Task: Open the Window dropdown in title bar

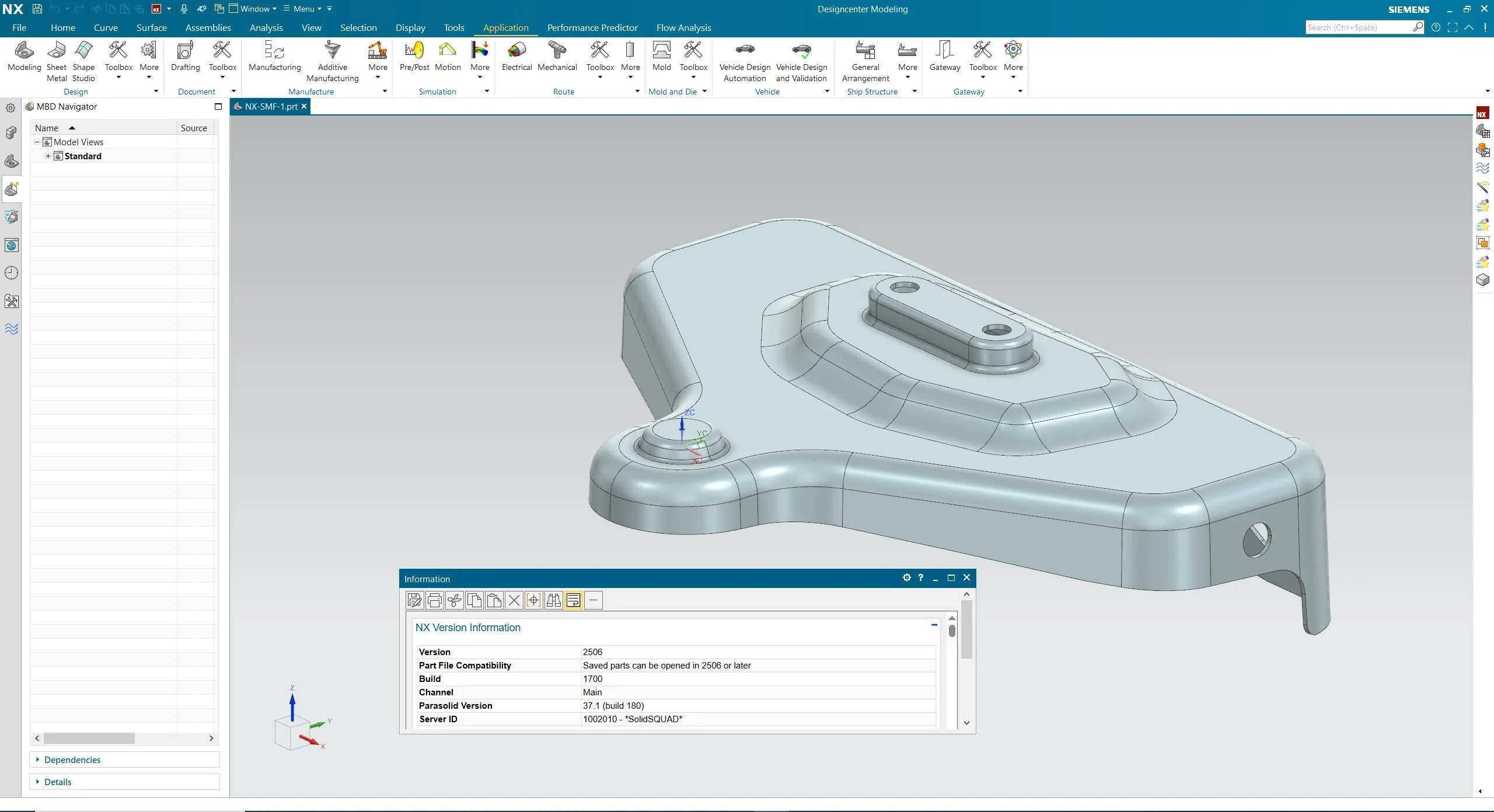Action: 253,9
